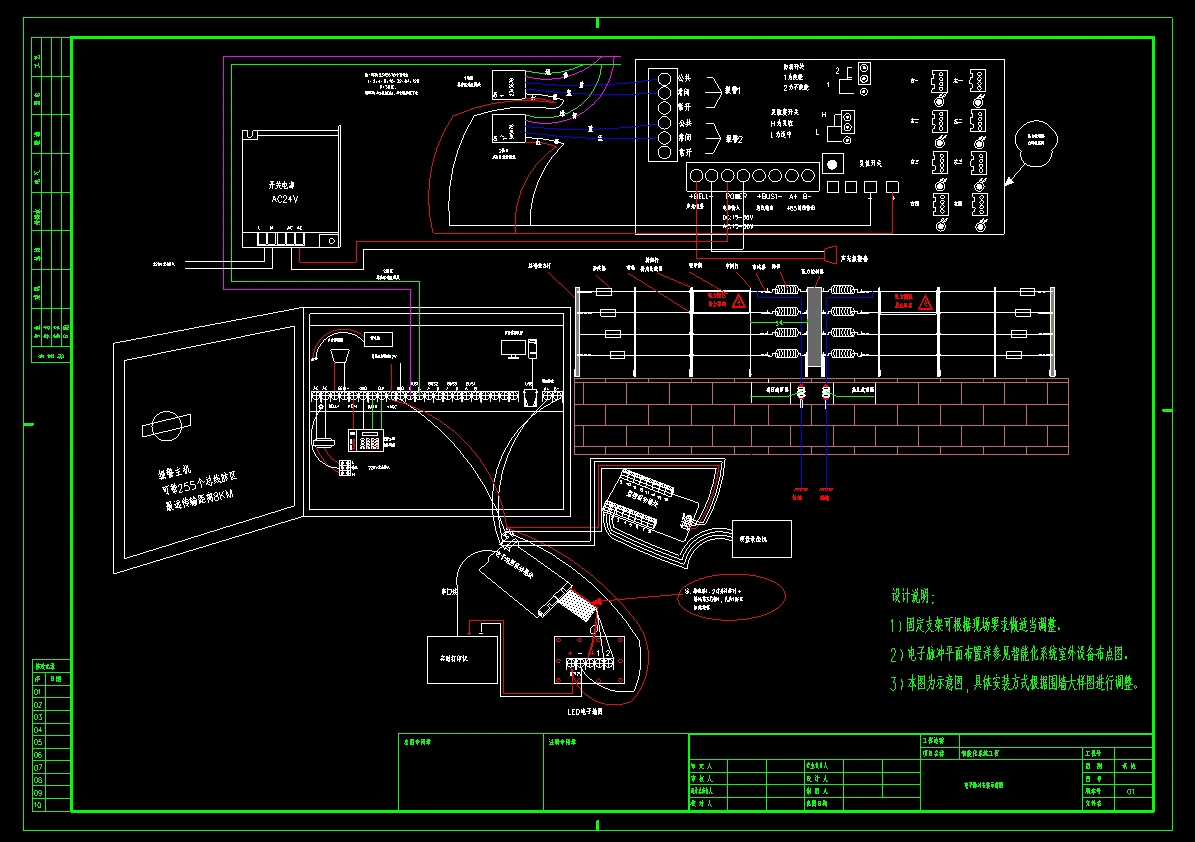Click the cloud-shaped callout right of controller board
The width and height of the screenshot is (1195, 842).
pyautogui.click(x=1036, y=143)
